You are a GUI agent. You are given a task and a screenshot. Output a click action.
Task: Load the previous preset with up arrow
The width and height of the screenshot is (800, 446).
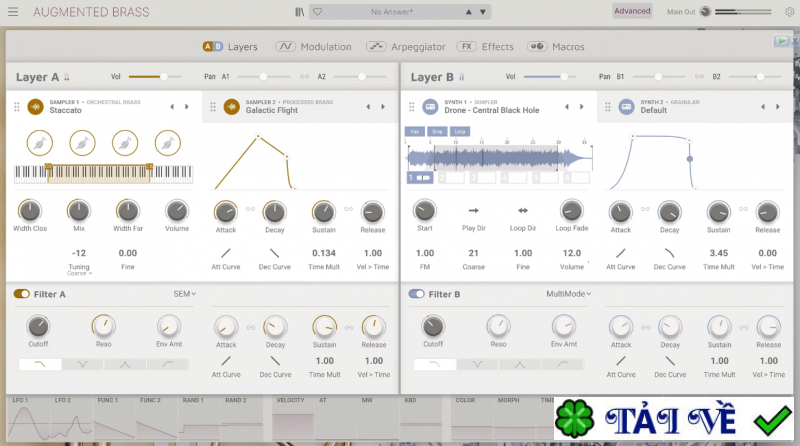pos(468,12)
